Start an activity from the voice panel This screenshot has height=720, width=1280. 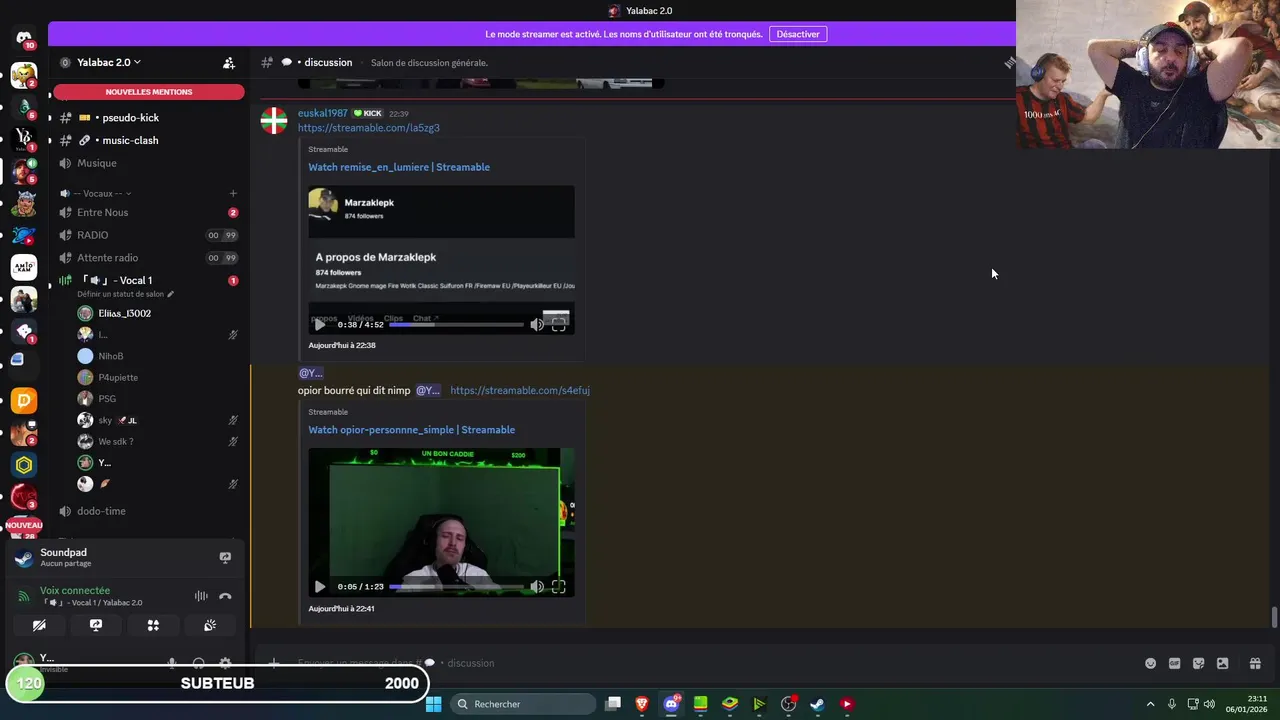tap(153, 625)
